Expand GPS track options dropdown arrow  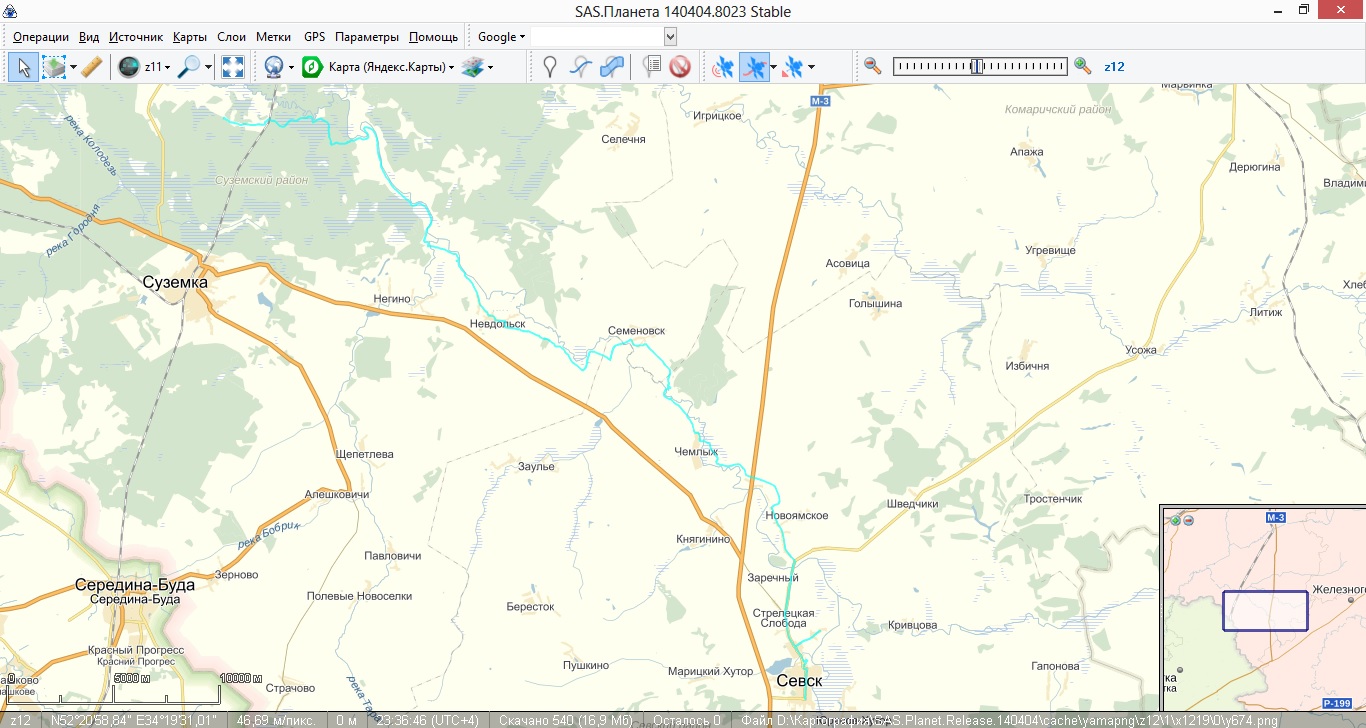774,67
